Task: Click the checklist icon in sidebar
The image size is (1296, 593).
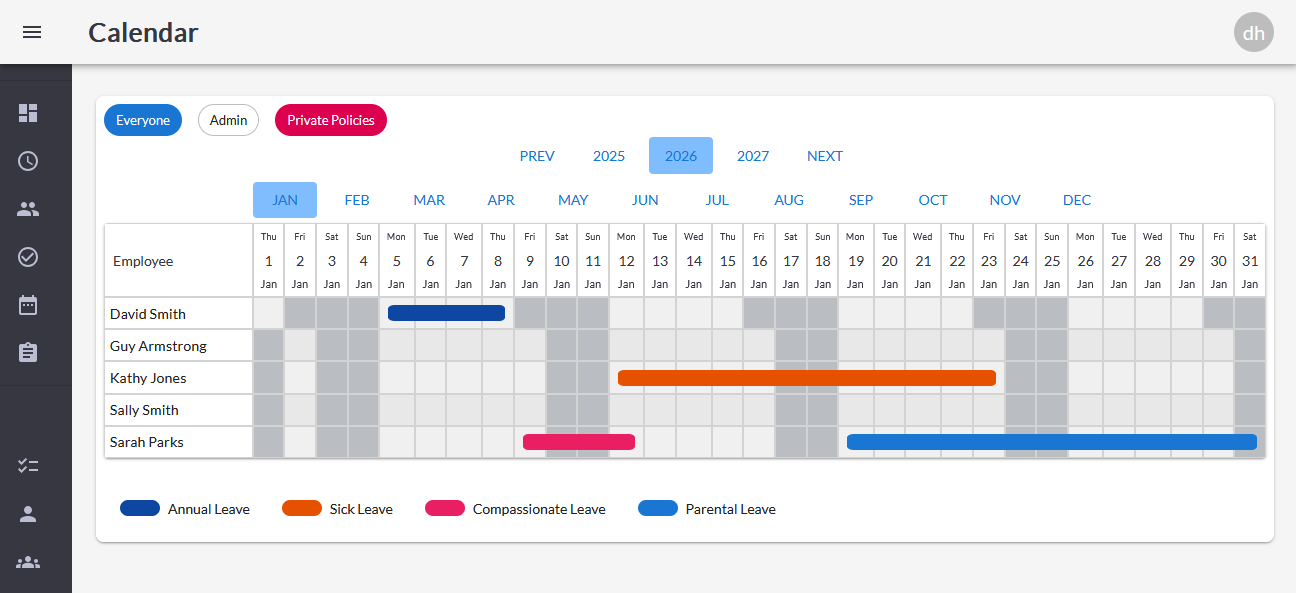Action: (28, 466)
